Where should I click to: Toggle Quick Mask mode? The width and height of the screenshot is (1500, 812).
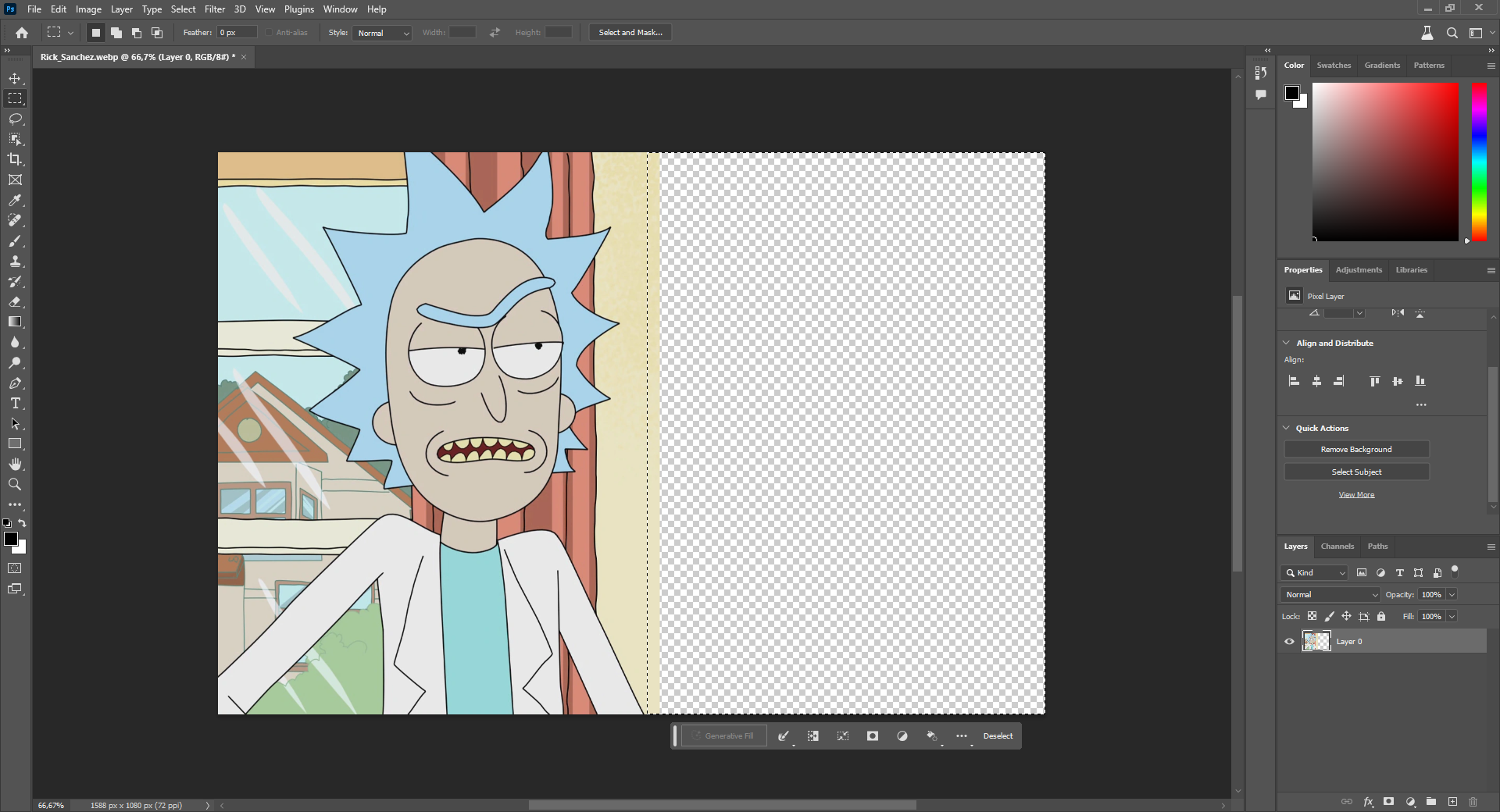15,568
